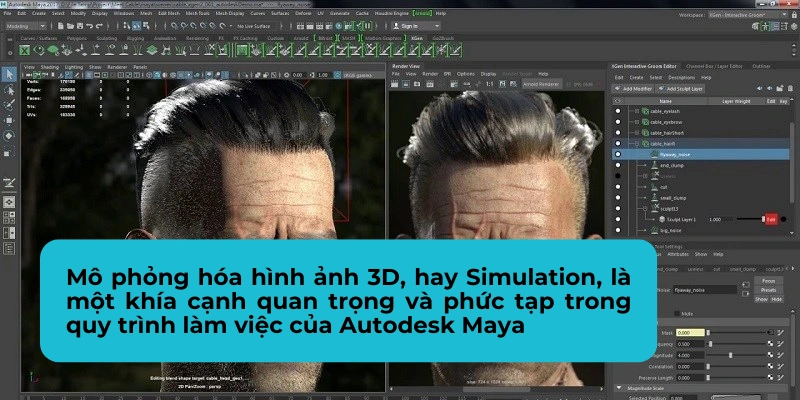Image resolution: width=800 pixels, height=400 pixels.
Task: Click the green stacked-layers shelf icon
Action: pos(152,50)
